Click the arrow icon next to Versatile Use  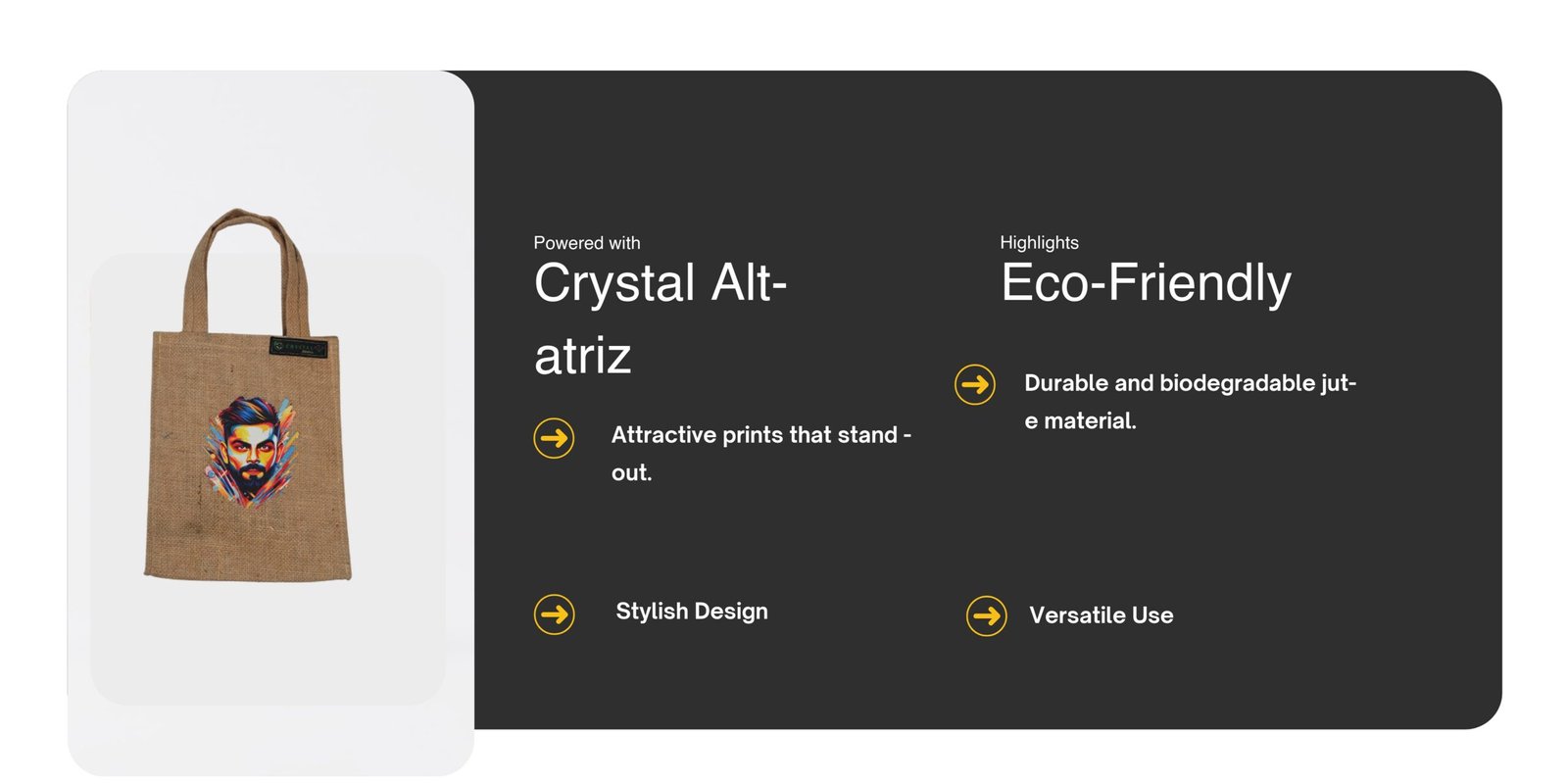tap(986, 616)
